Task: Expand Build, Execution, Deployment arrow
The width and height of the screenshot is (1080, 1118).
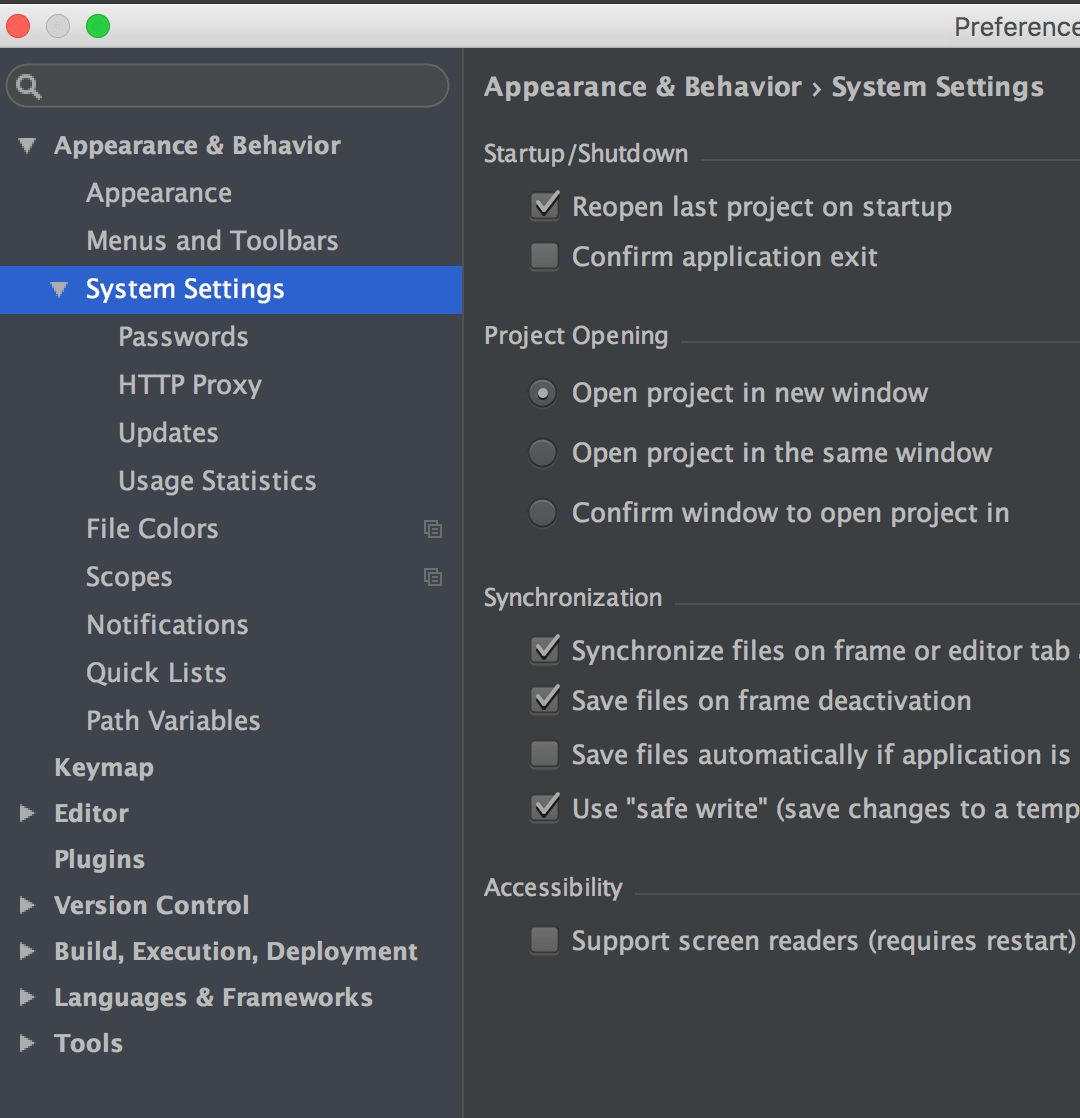Action: coord(27,952)
